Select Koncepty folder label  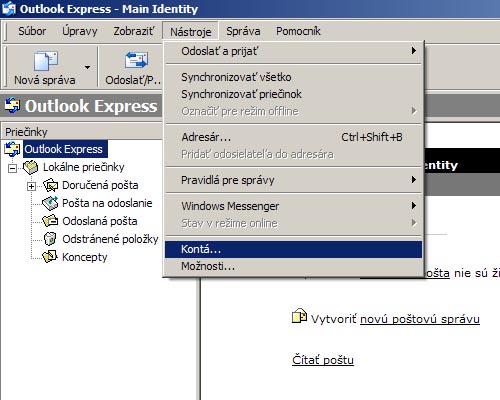[85, 257]
